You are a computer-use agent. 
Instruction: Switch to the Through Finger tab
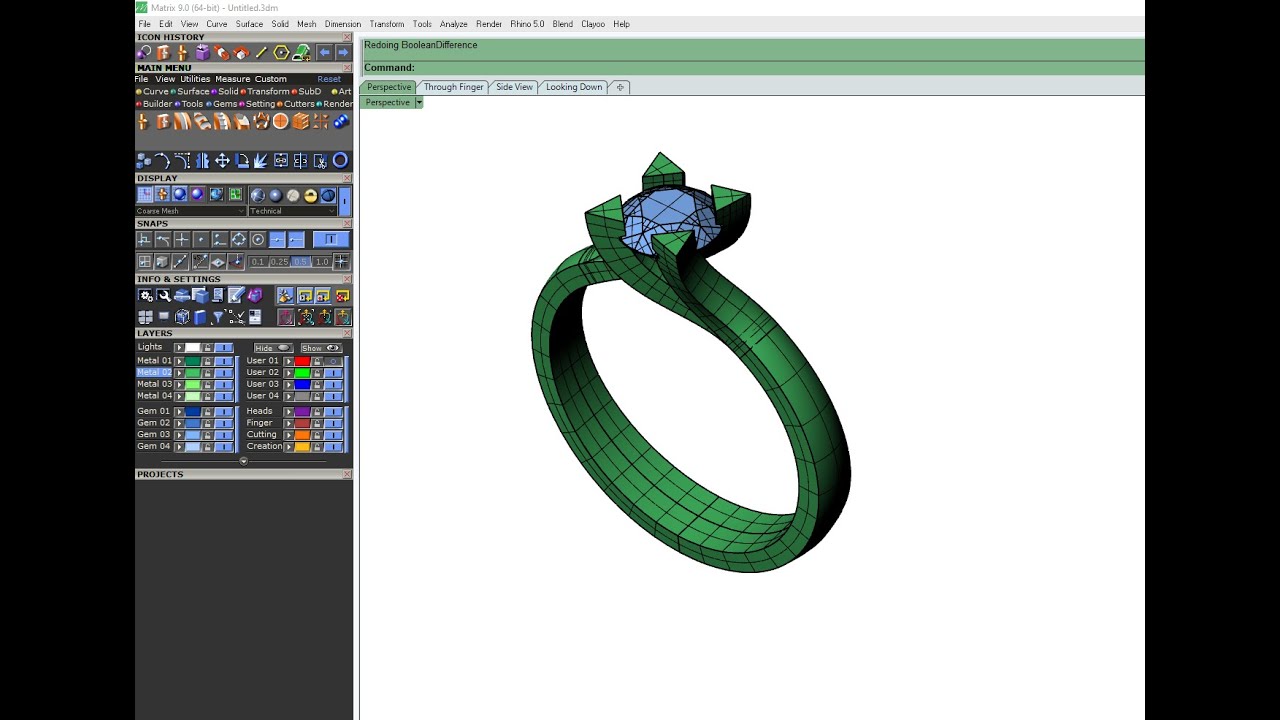454,87
